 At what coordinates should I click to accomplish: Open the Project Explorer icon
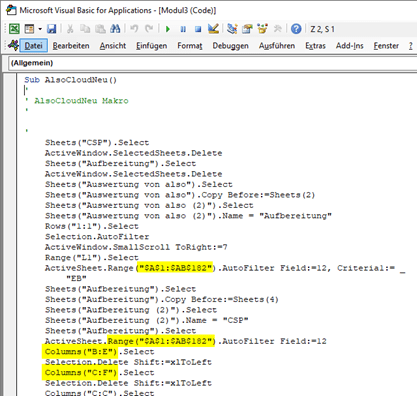(x=232, y=29)
